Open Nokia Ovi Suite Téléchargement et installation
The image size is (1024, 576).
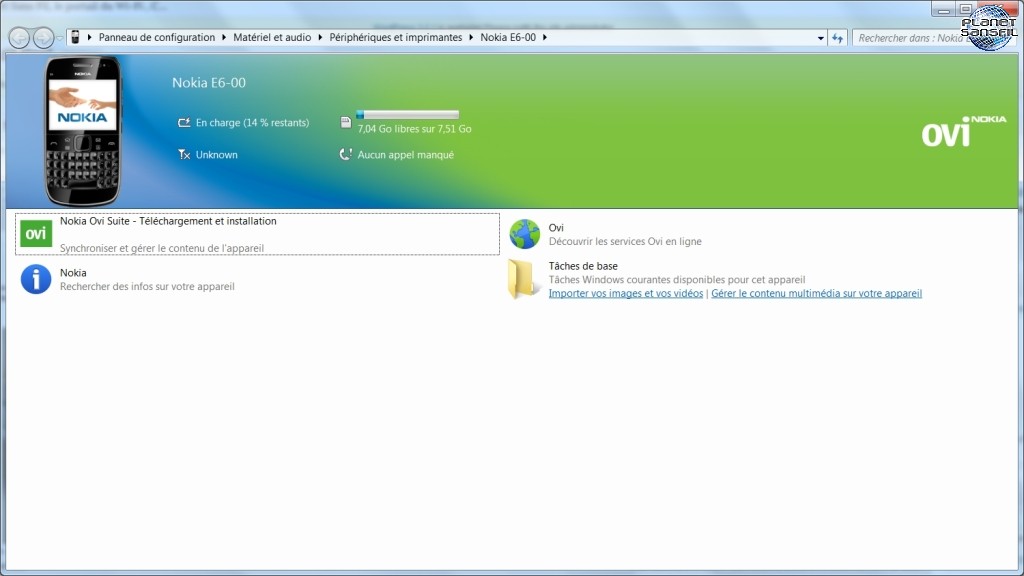click(257, 234)
